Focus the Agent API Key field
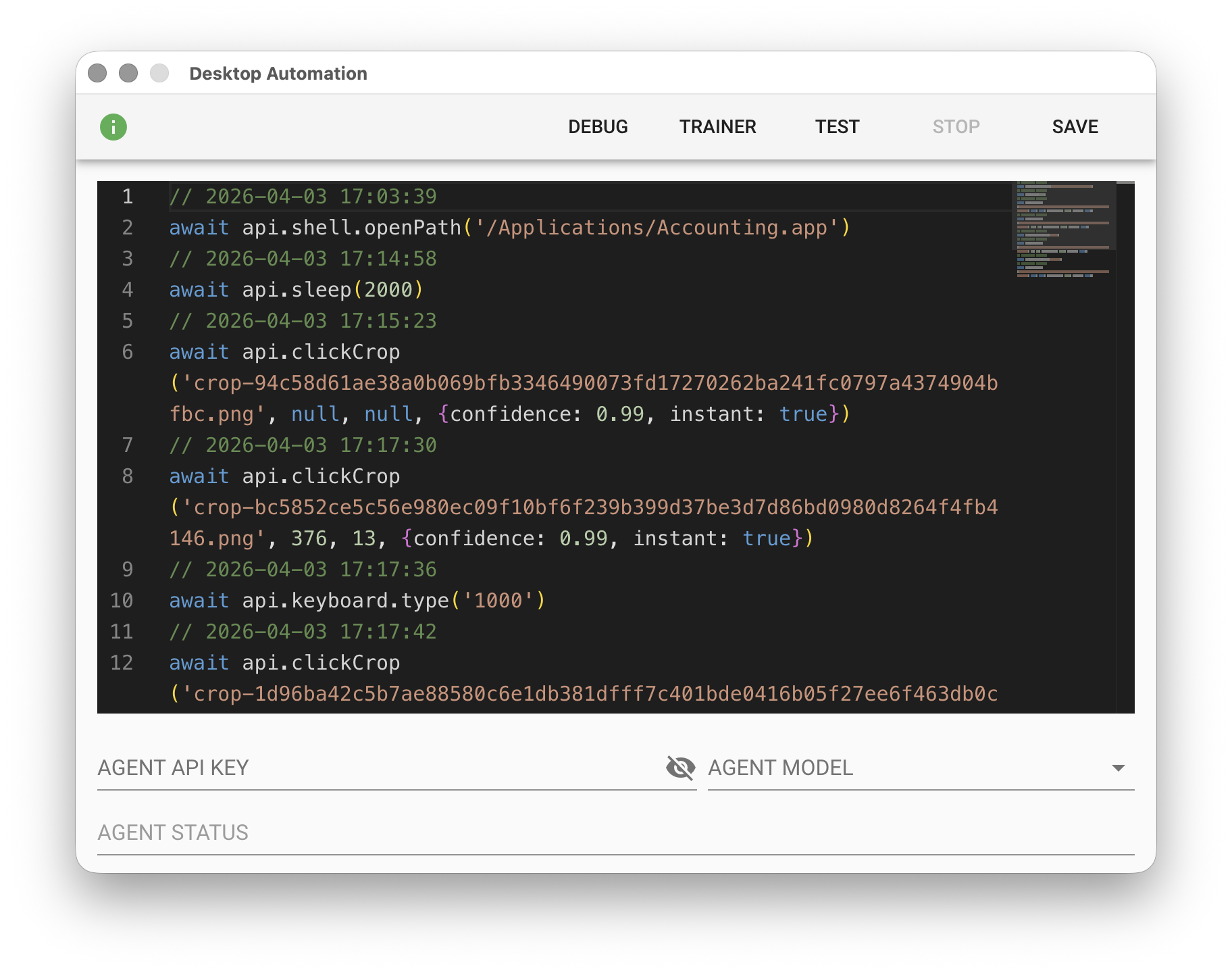 click(378, 768)
